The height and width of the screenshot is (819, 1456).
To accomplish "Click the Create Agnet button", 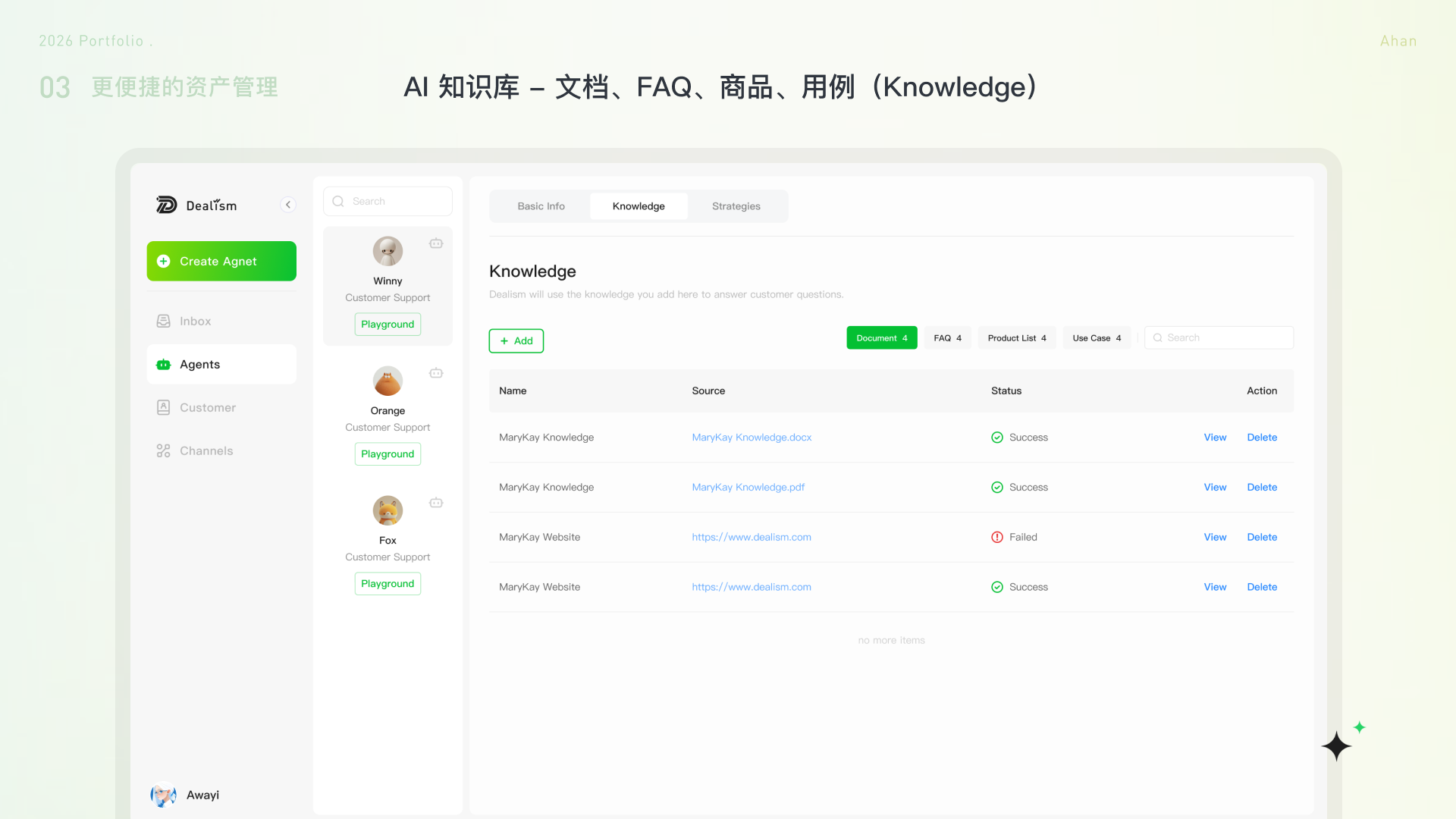I will (x=221, y=261).
